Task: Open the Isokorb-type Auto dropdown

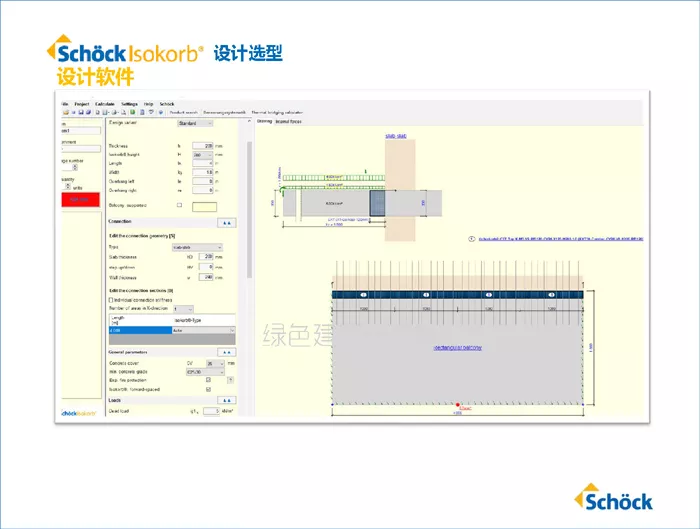Action: coord(204,330)
